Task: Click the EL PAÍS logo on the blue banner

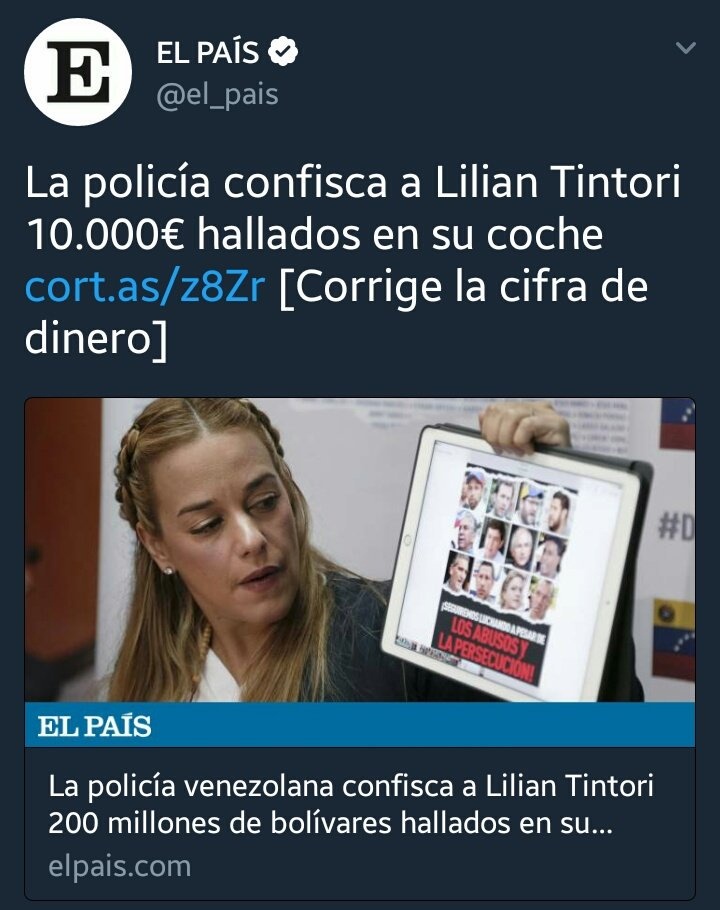Action: (x=95, y=725)
